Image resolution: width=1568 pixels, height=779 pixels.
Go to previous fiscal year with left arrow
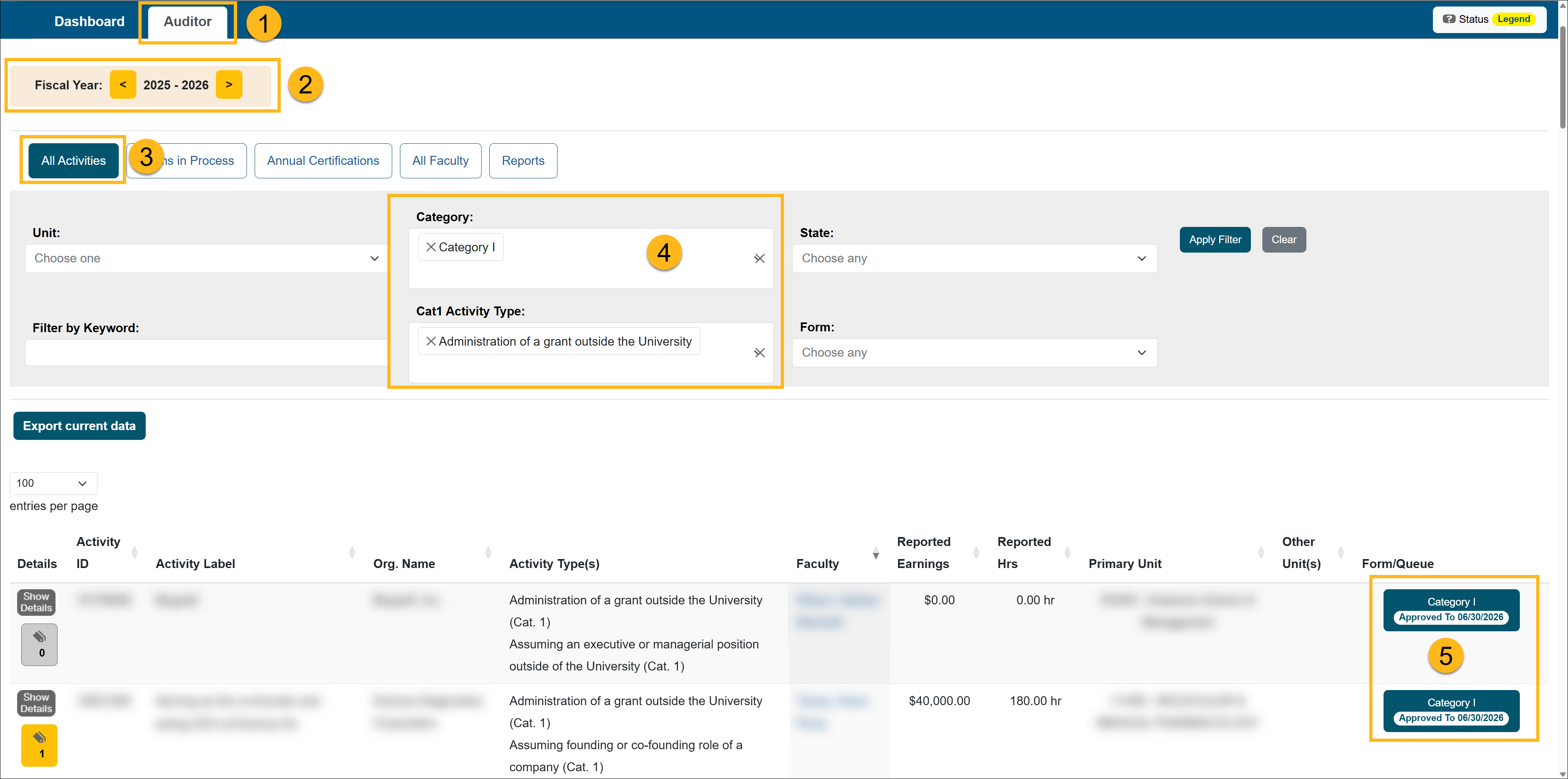pos(123,84)
